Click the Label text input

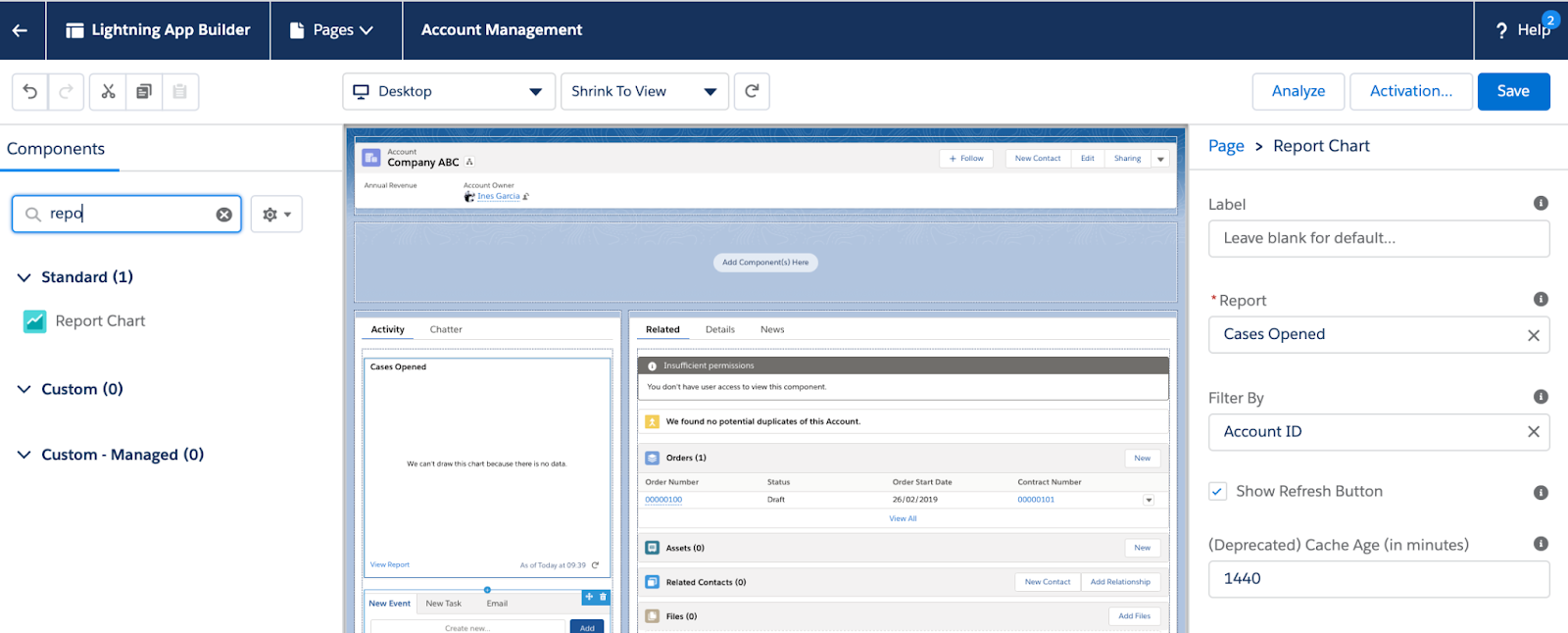pyautogui.click(x=1379, y=238)
